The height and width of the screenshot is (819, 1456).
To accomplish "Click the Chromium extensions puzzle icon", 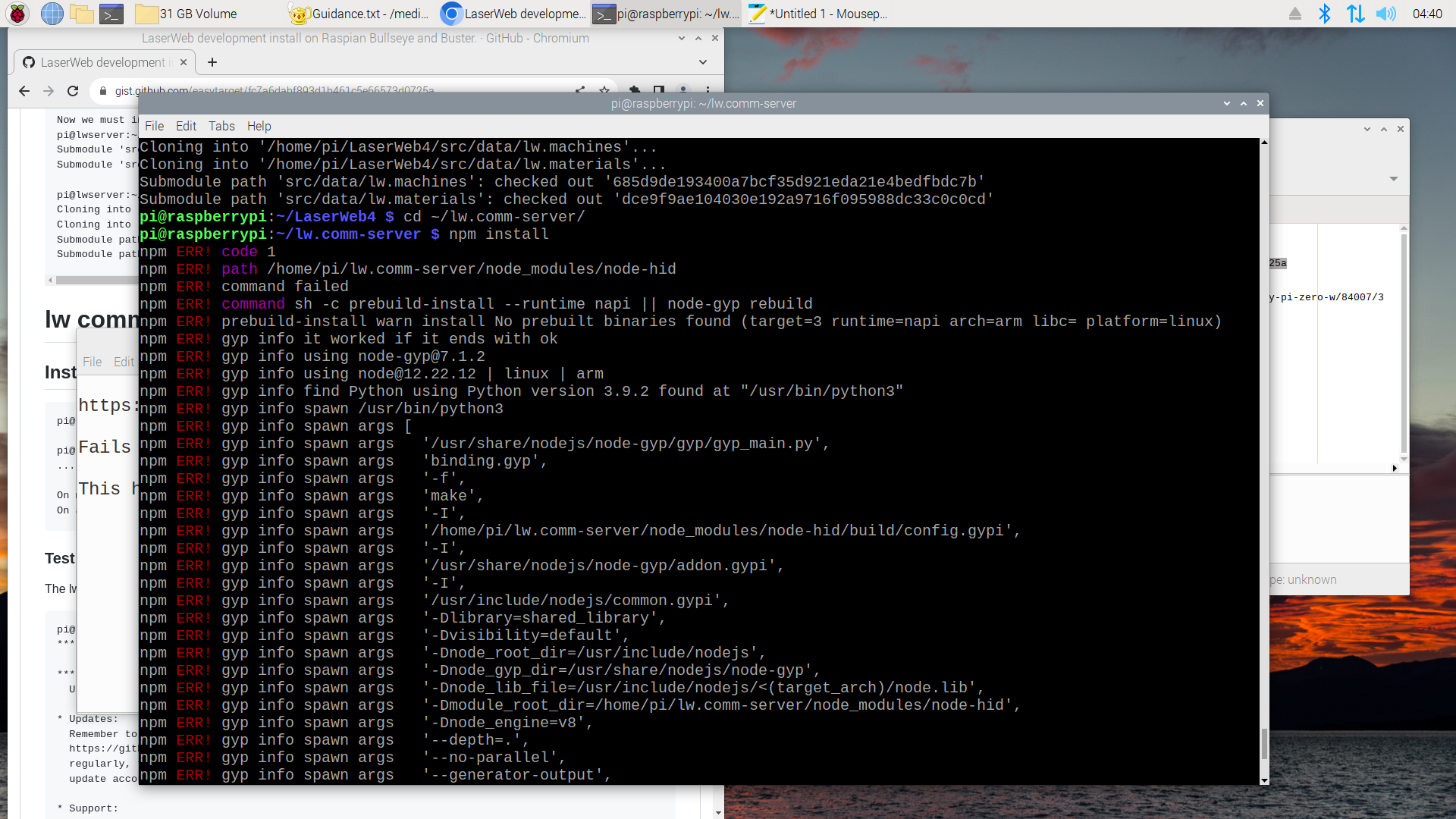I will pos(635,90).
